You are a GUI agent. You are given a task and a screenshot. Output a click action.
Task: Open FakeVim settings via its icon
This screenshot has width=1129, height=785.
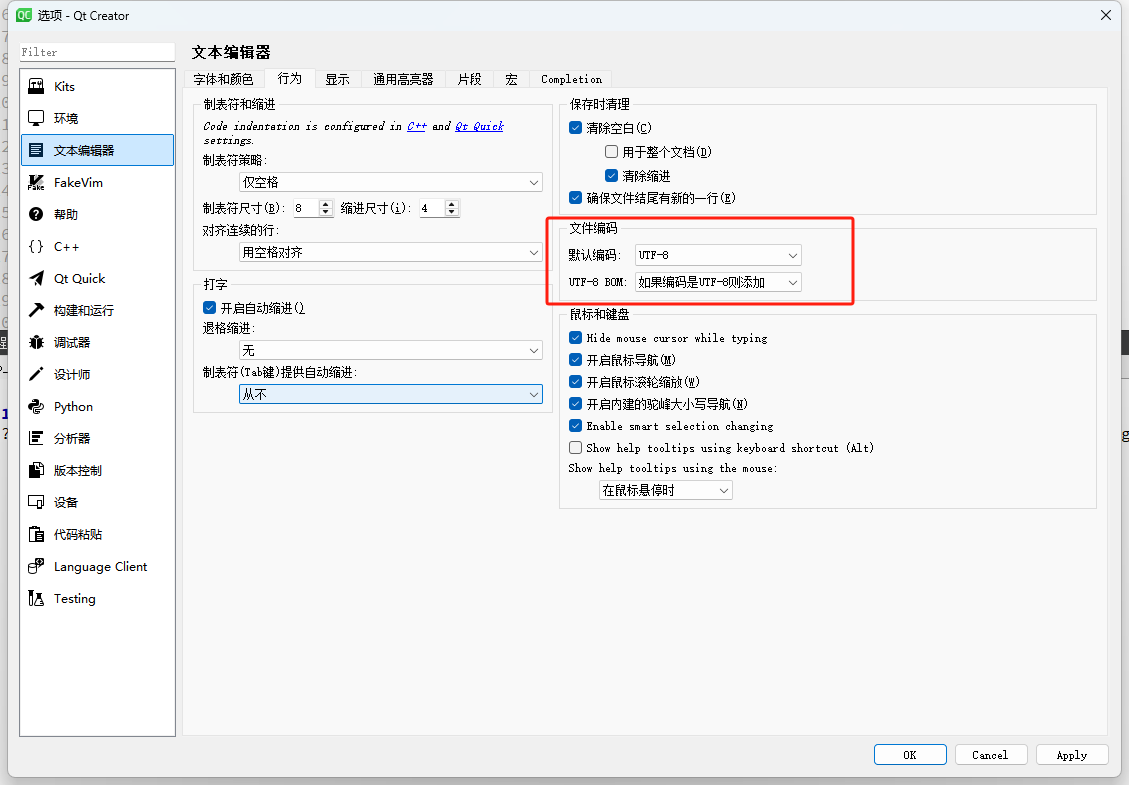point(36,182)
